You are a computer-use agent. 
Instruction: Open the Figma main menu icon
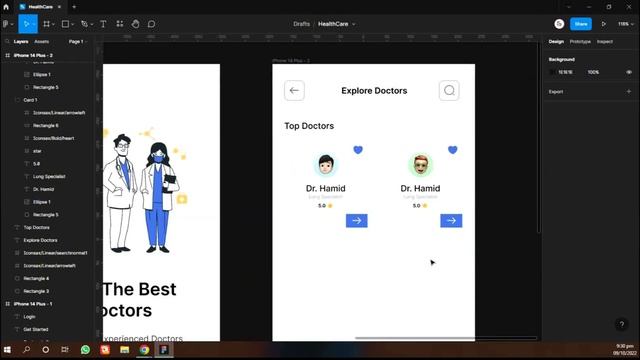point(6,24)
